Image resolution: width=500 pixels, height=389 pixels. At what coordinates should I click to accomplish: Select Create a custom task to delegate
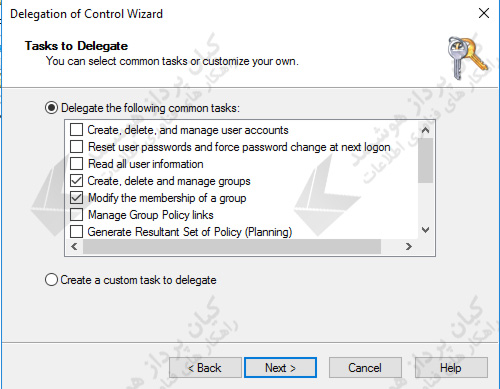point(51,280)
